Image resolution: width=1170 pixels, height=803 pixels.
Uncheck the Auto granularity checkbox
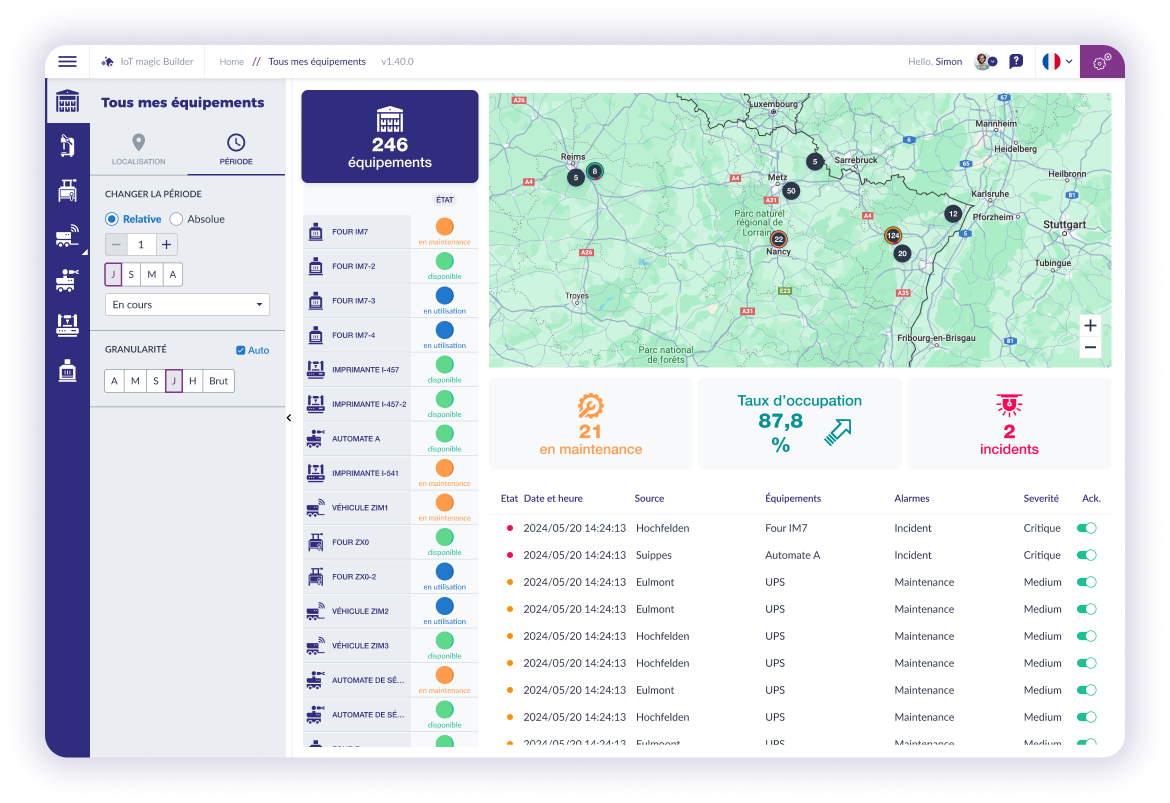(239, 349)
